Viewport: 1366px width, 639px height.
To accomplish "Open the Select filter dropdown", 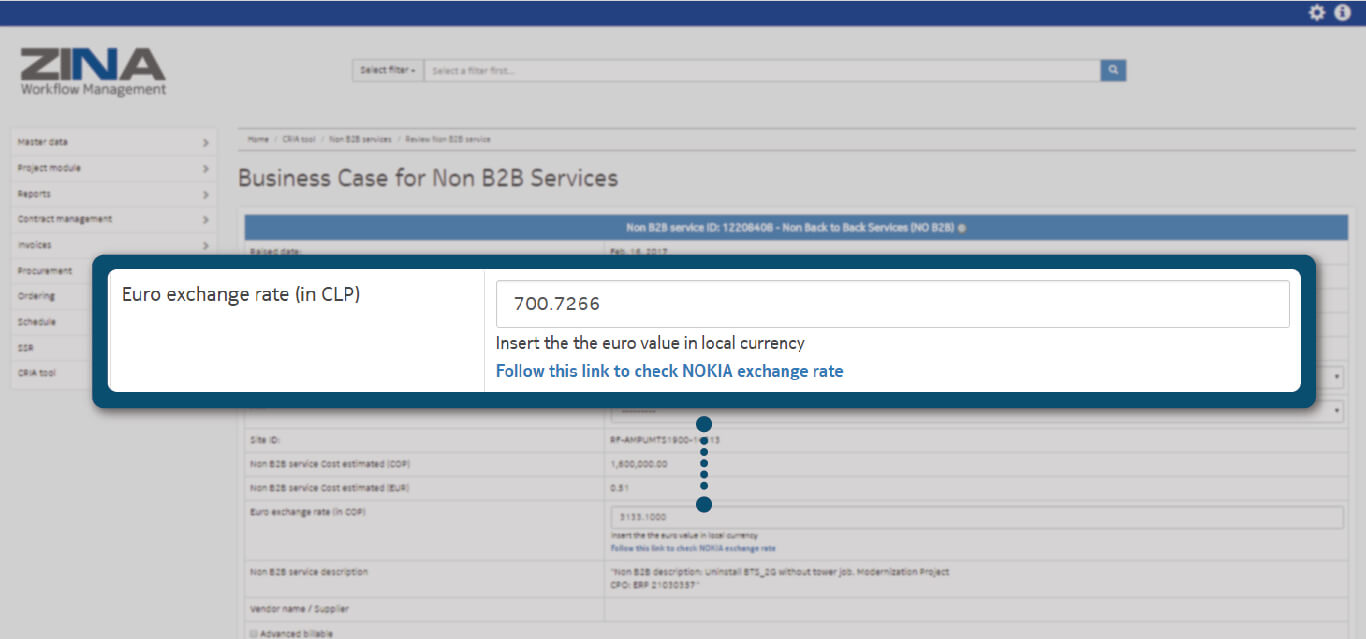I will 388,70.
